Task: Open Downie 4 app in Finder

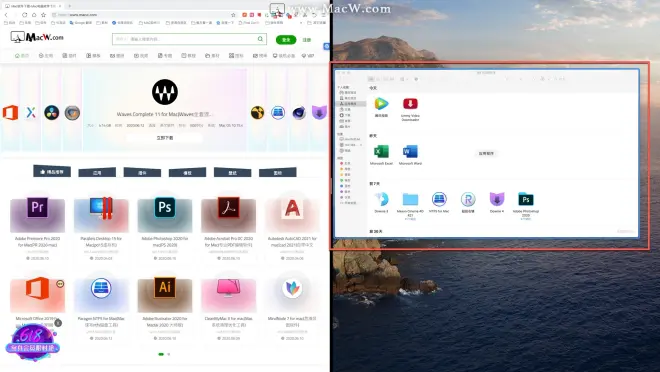Action: click(x=497, y=199)
